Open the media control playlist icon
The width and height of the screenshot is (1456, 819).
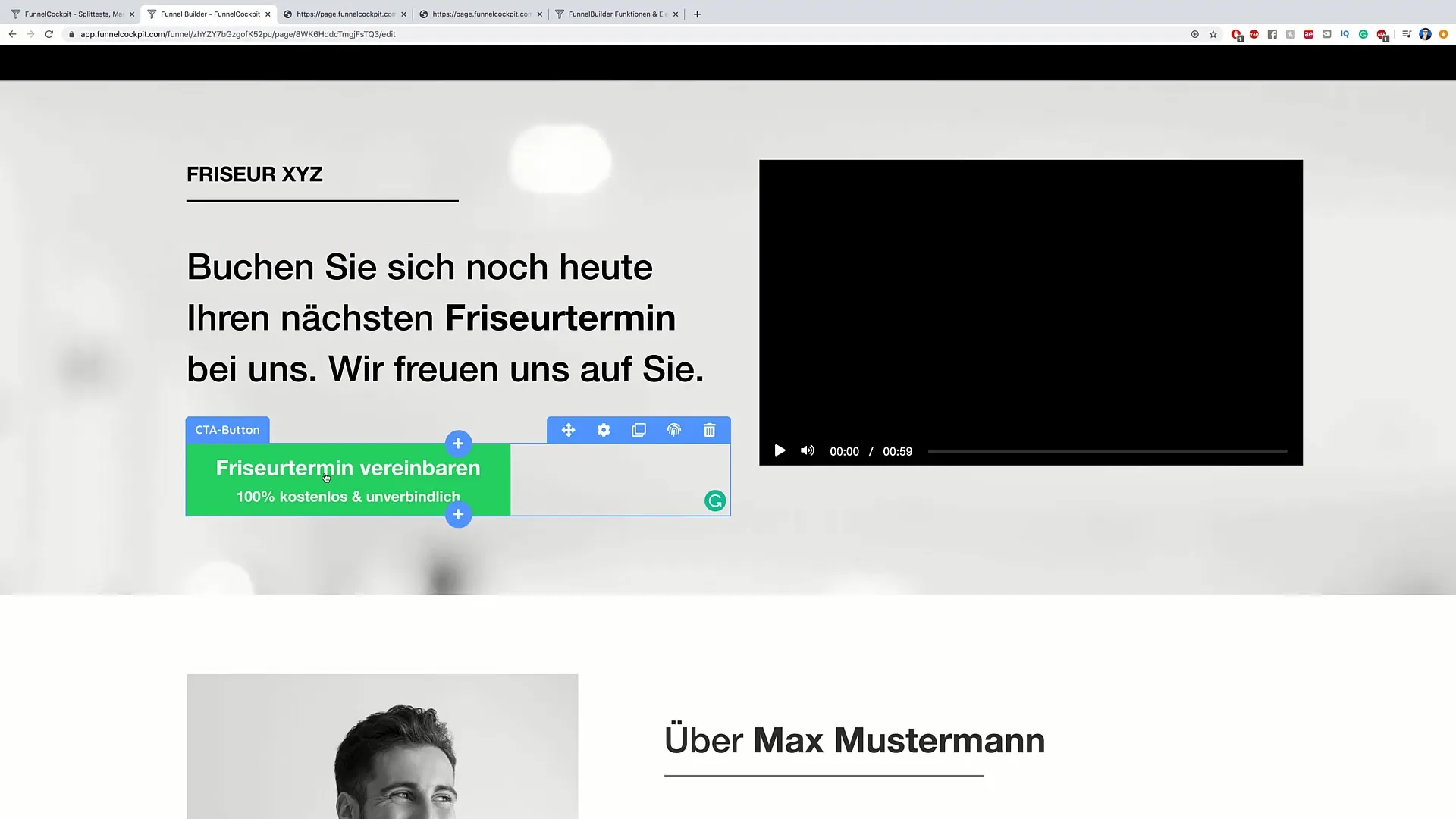pyautogui.click(x=1407, y=34)
